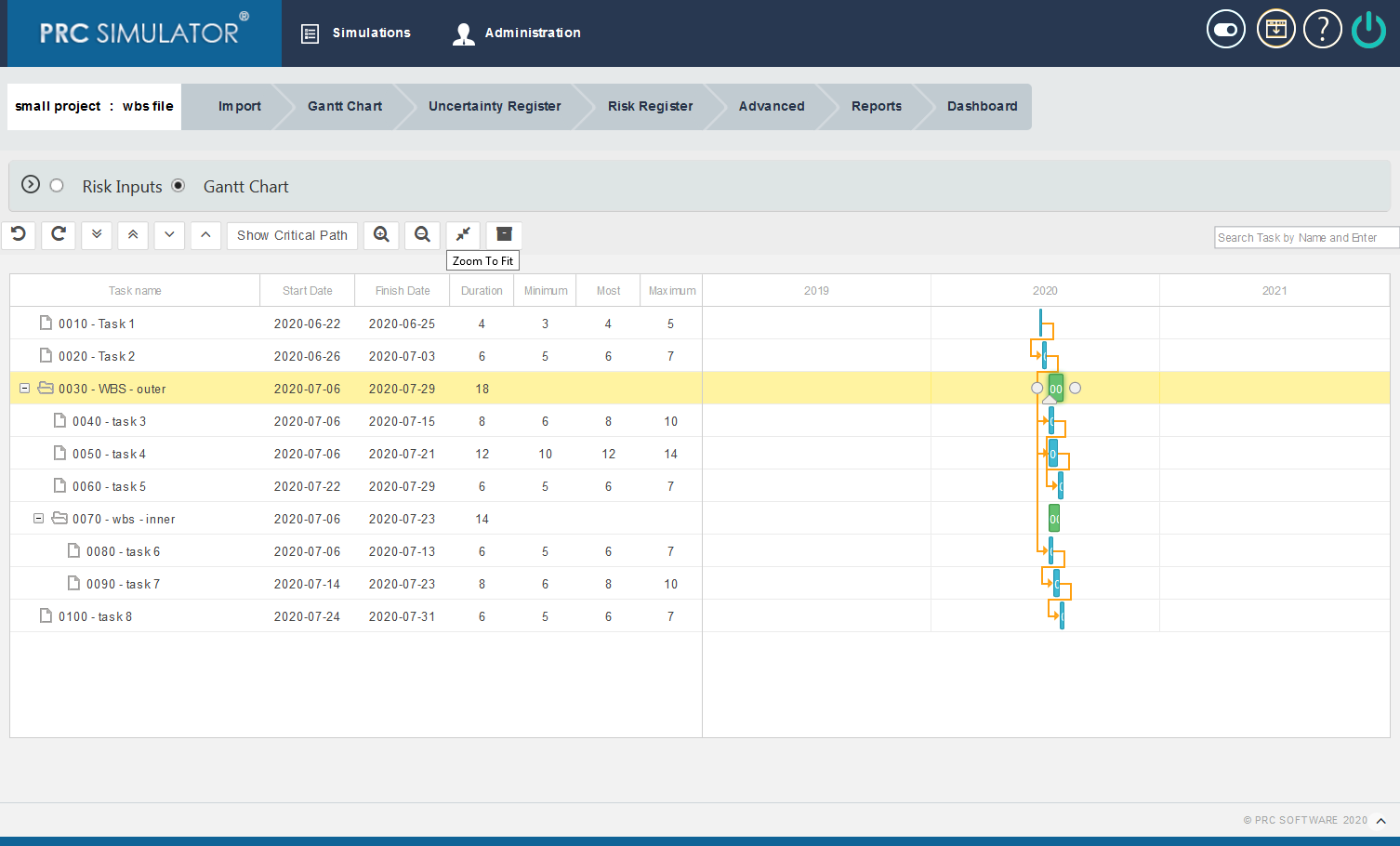Select the Risk Inputs radio button

click(57, 185)
